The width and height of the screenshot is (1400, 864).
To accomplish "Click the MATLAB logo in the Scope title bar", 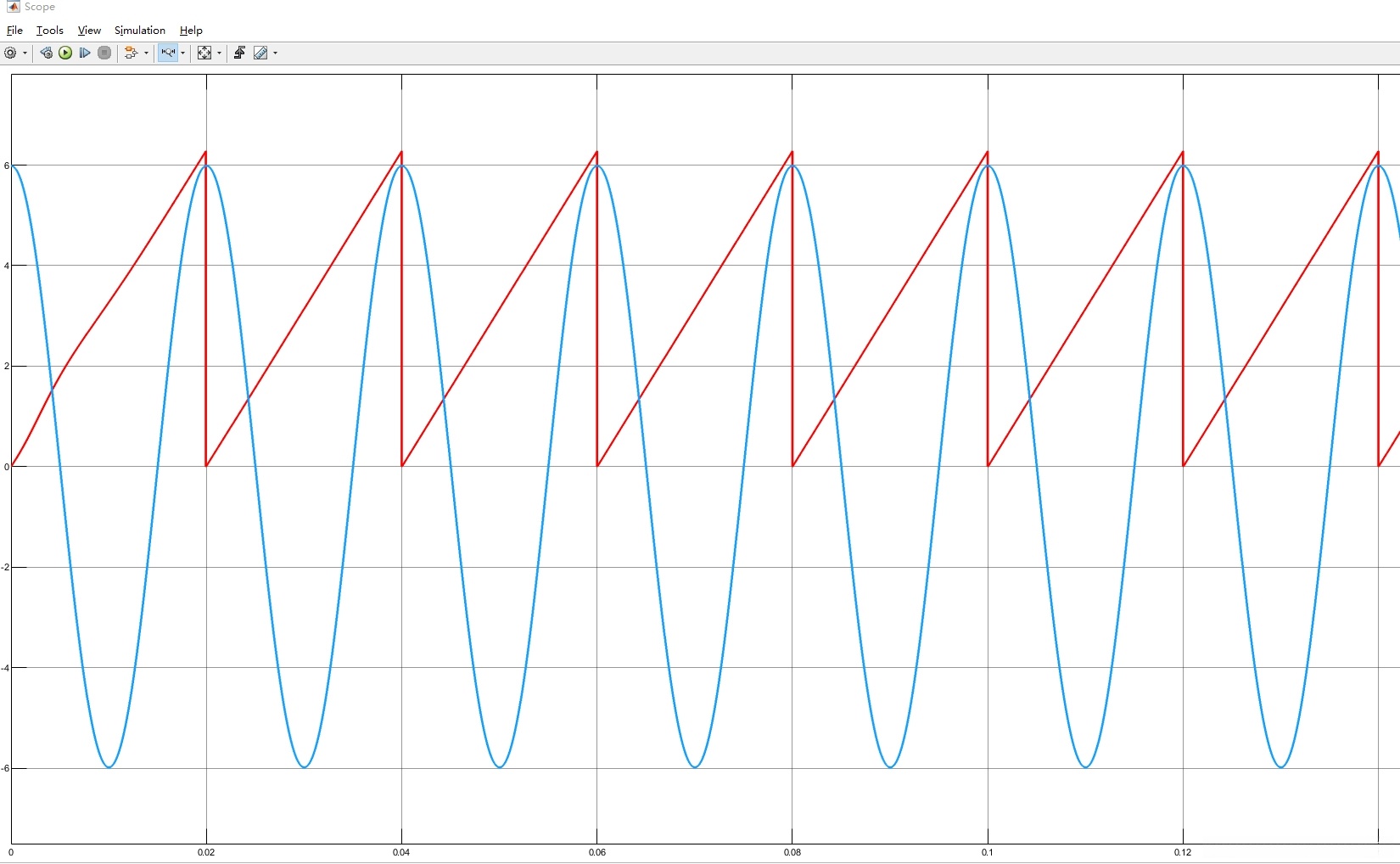I will (x=13, y=7).
